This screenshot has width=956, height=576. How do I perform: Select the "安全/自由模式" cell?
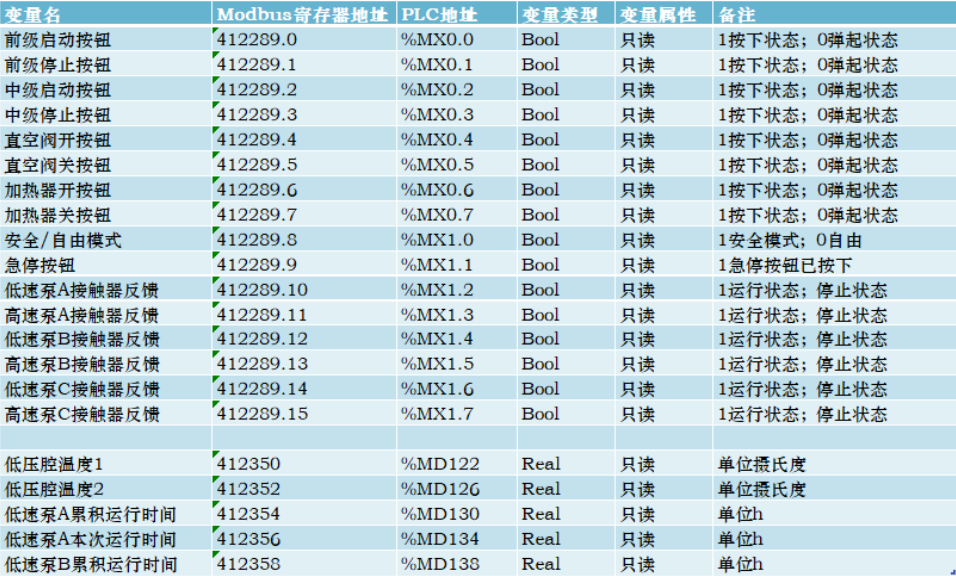(x=63, y=240)
